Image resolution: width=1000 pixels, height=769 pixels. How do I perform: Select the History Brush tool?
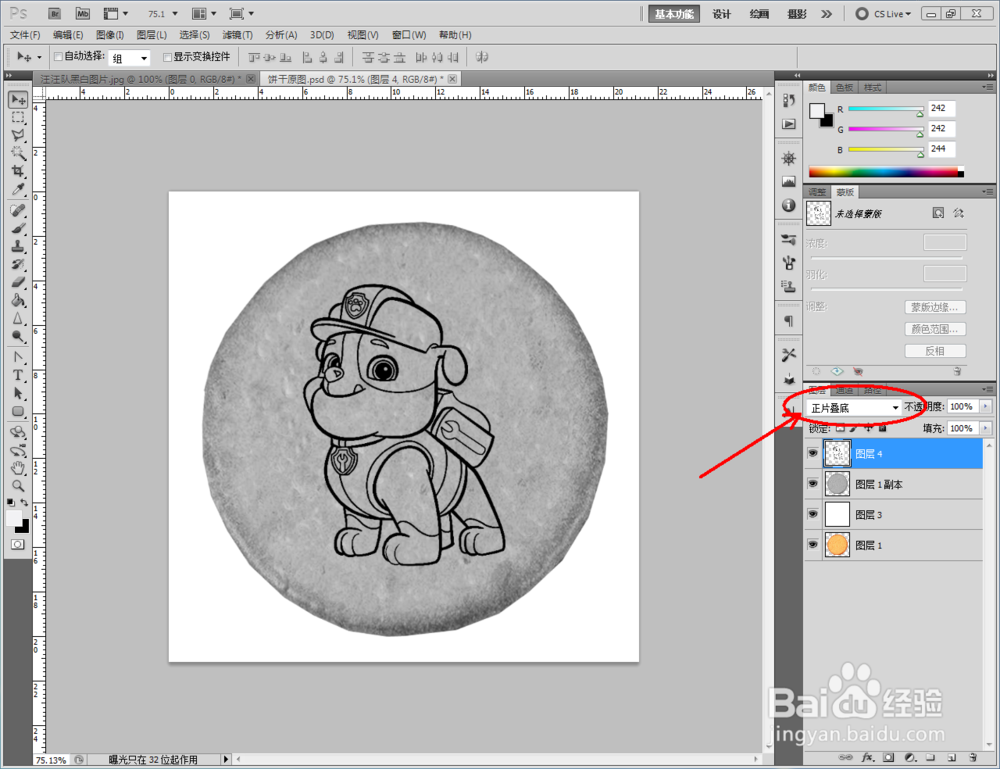pos(18,264)
